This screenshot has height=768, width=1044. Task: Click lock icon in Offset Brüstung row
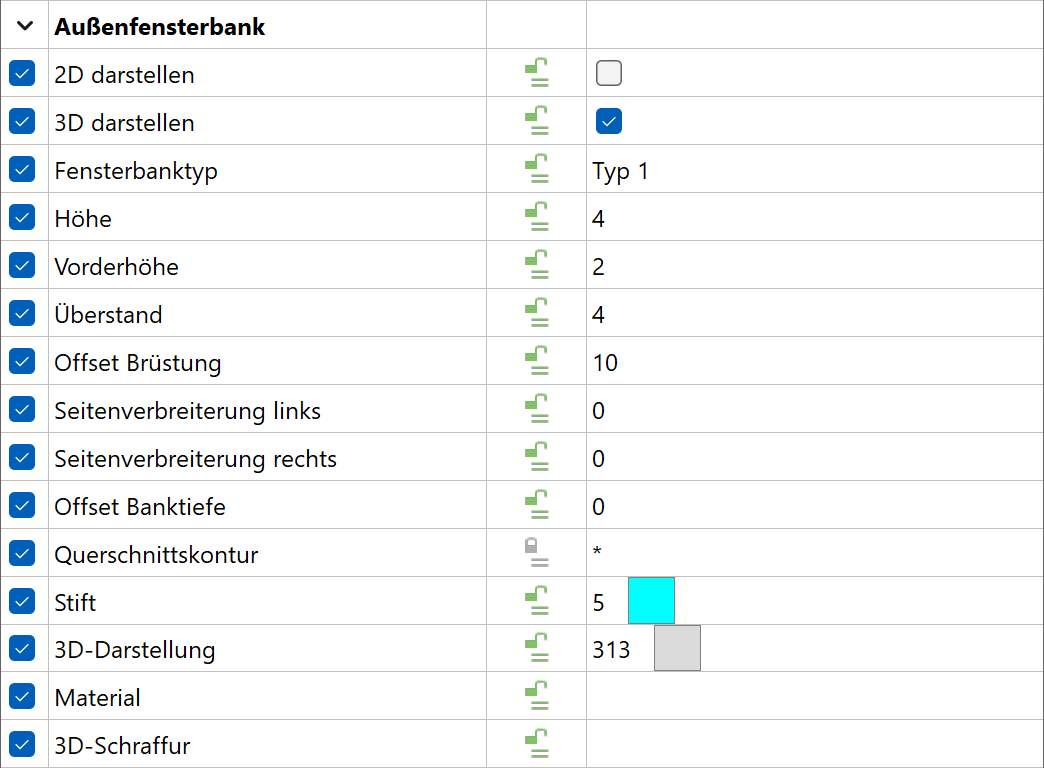click(x=537, y=360)
